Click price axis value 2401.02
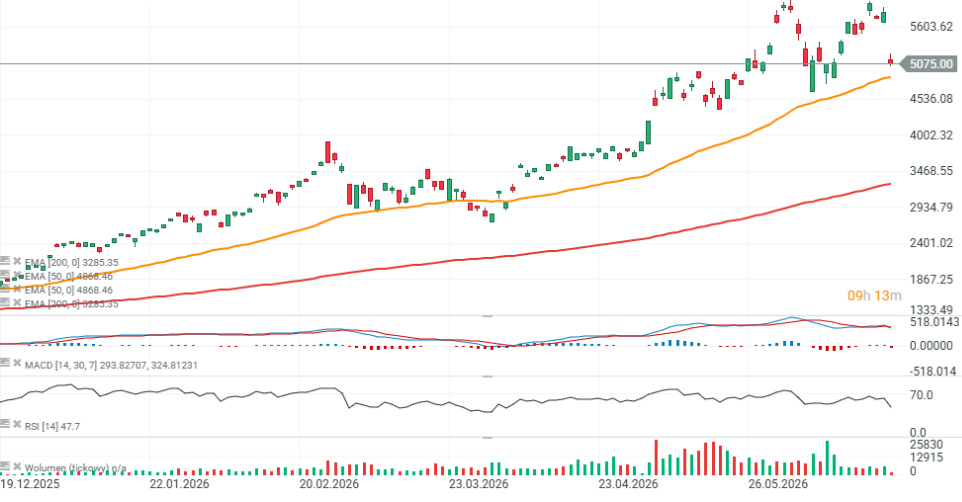This screenshot has height=502, width=962. coord(931,243)
